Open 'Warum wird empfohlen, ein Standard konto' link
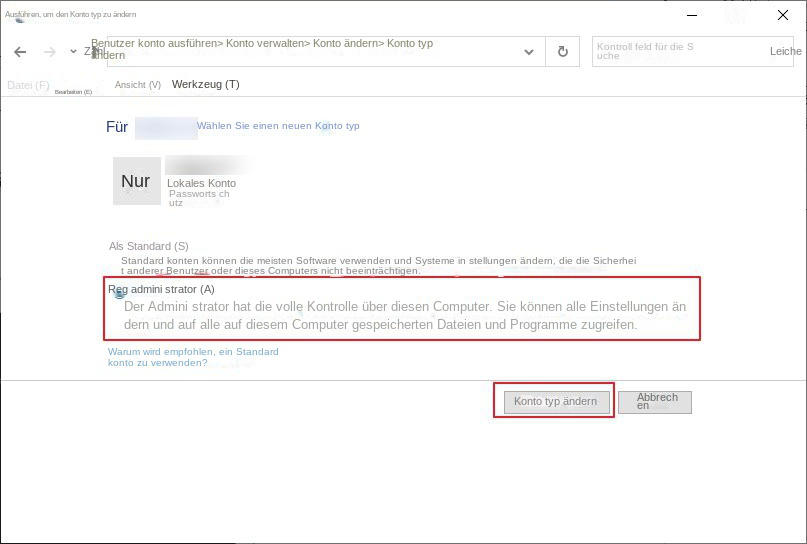The image size is (807, 544). coord(193,357)
